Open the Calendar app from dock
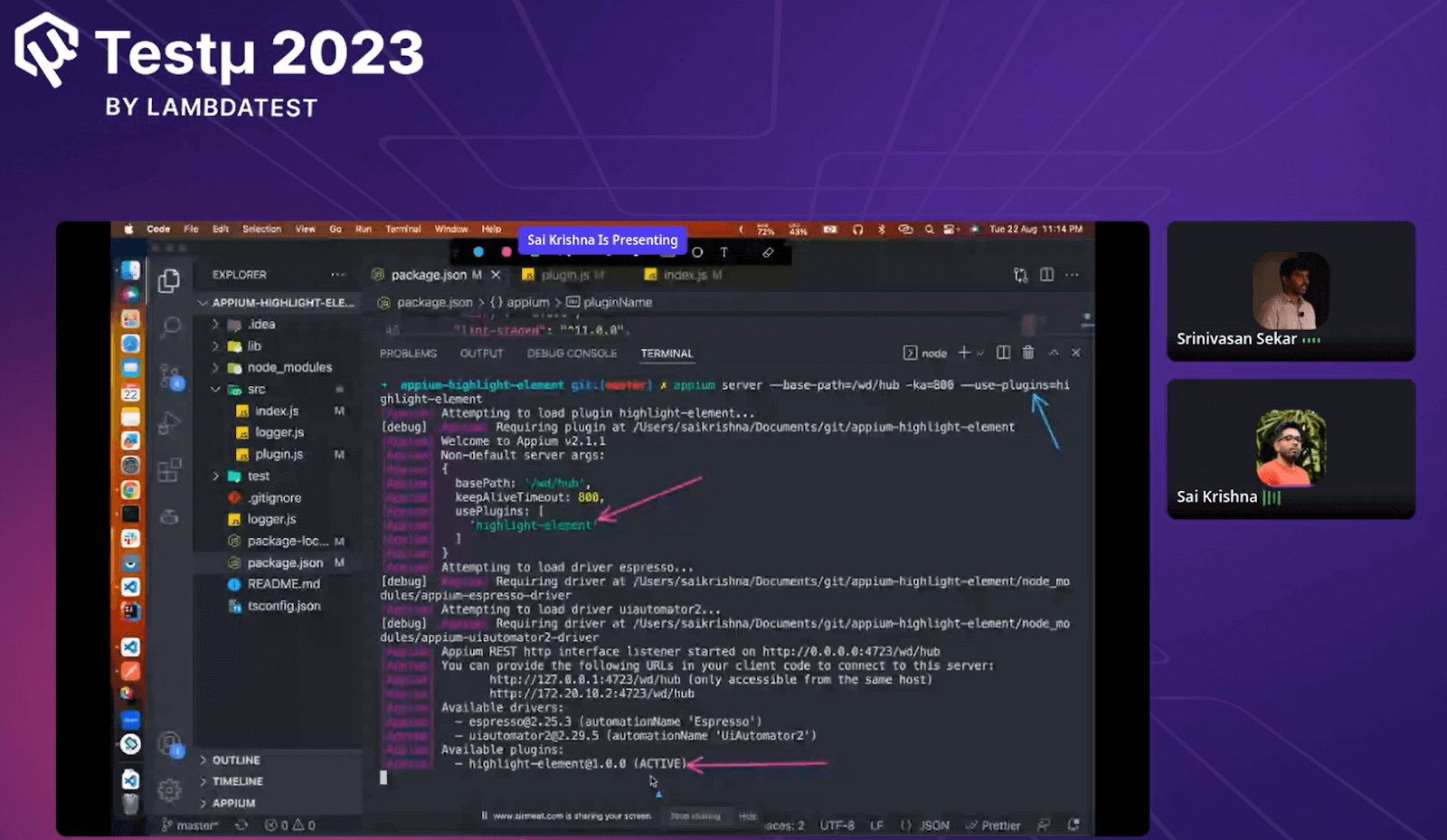The height and width of the screenshot is (840, 1447). (x=130, y=392)
